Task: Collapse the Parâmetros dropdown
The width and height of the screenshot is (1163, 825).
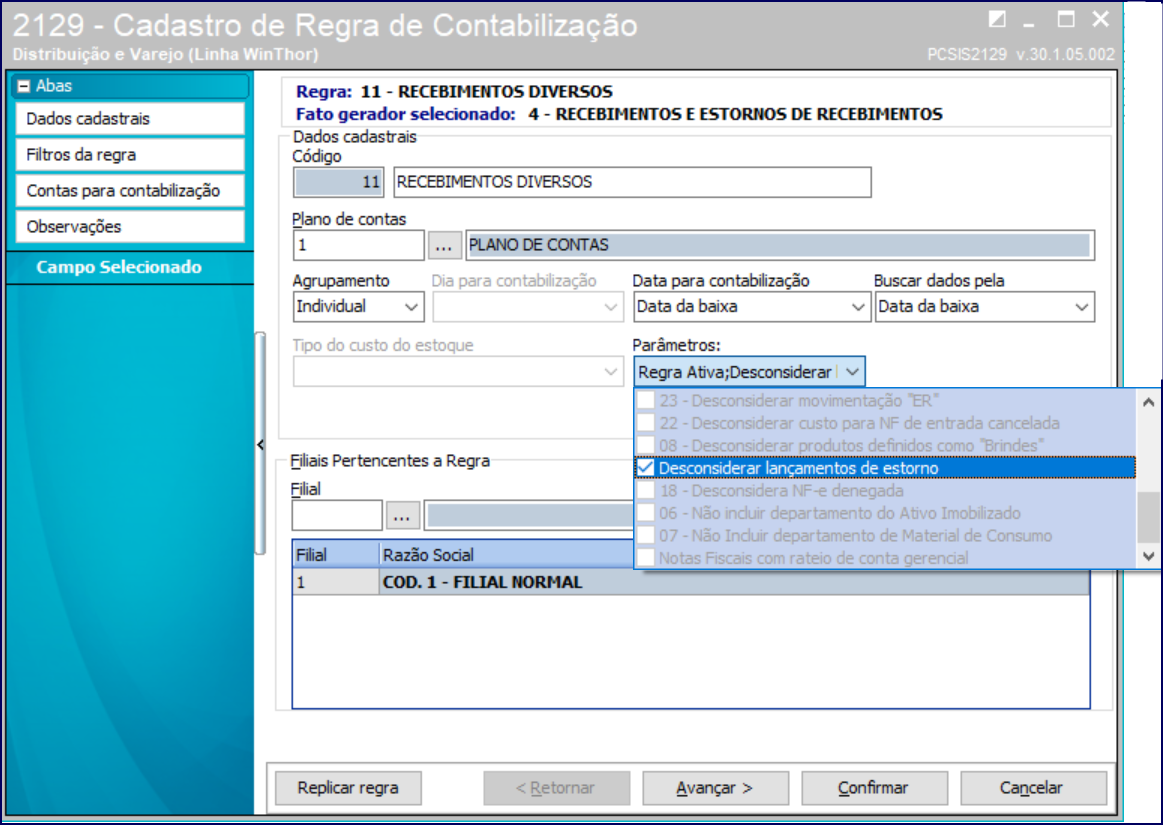Action: click(852, 372)
